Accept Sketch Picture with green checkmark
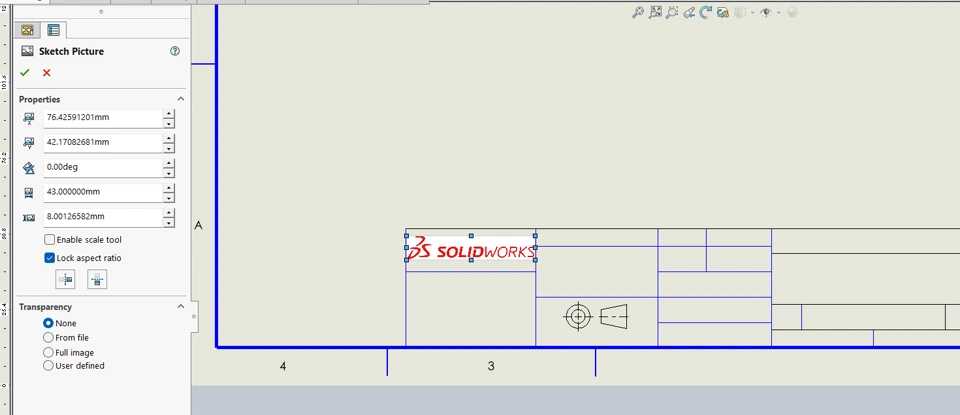The width and height of the screenshot is (960, 415). [x=24, y=73]
